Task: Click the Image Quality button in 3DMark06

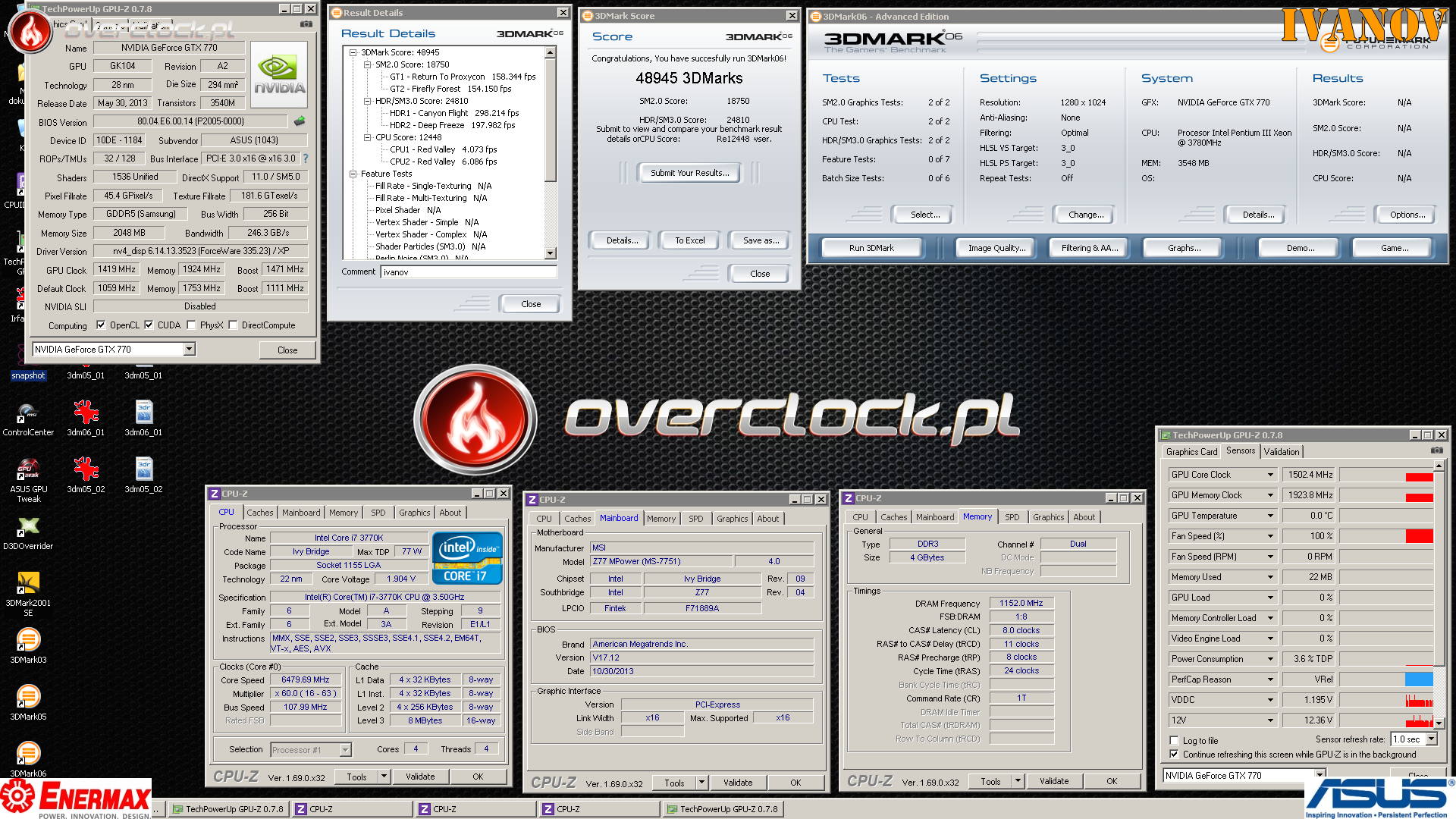Action: click(x=996, y=248)
